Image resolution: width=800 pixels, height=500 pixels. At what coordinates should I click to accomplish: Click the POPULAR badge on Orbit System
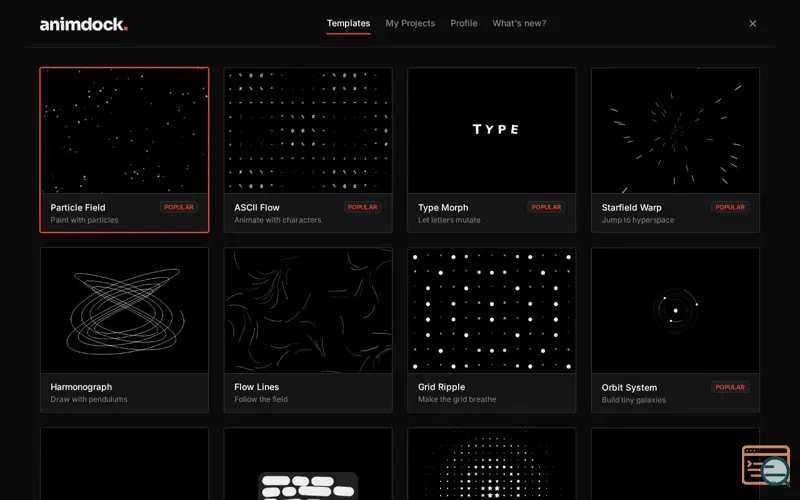click(730, 387)
